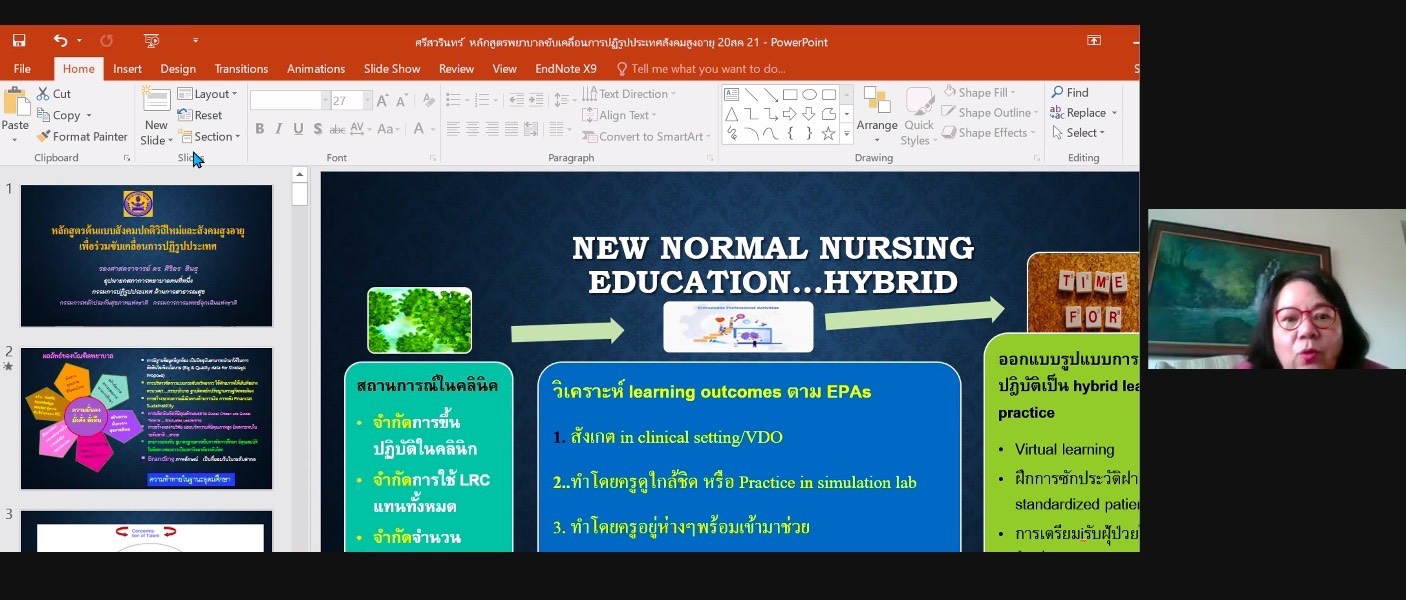Open the Replace dropdown arrow
The width and height of the screenshot is (1406, 600).
tap(1114, 113)
